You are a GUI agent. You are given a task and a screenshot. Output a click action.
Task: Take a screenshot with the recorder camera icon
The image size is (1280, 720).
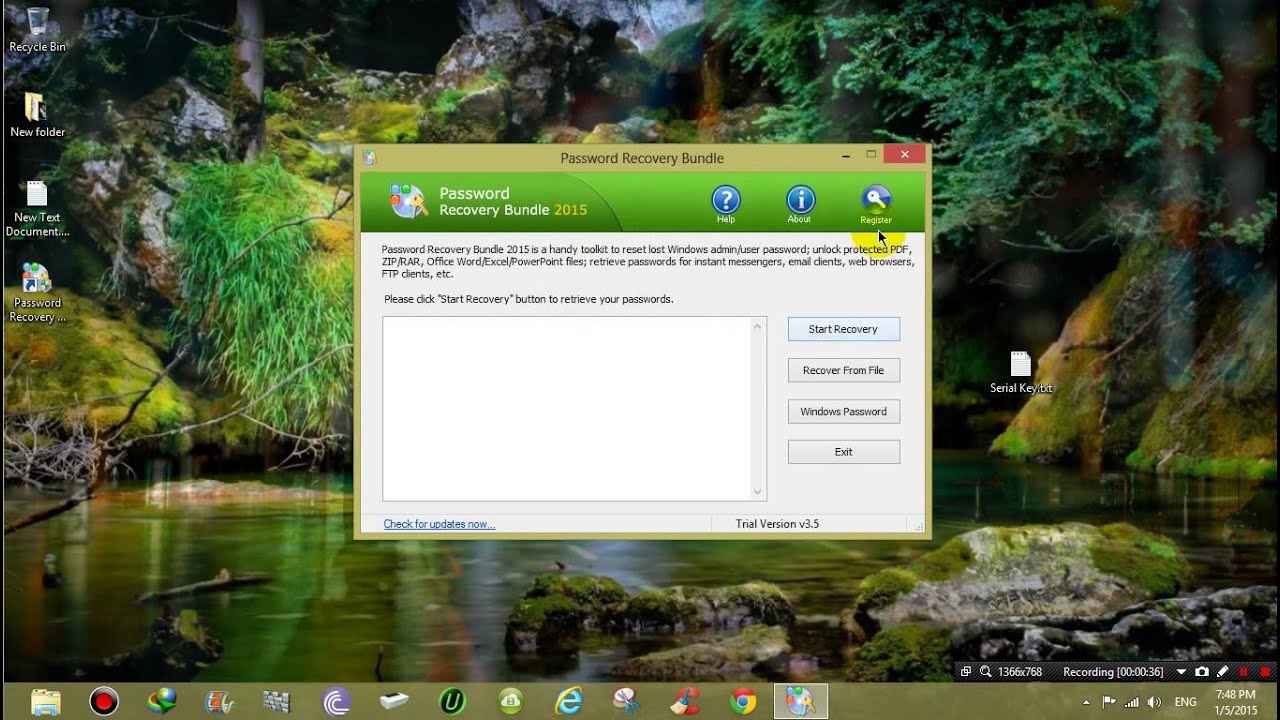click(x=1202, y=672)
